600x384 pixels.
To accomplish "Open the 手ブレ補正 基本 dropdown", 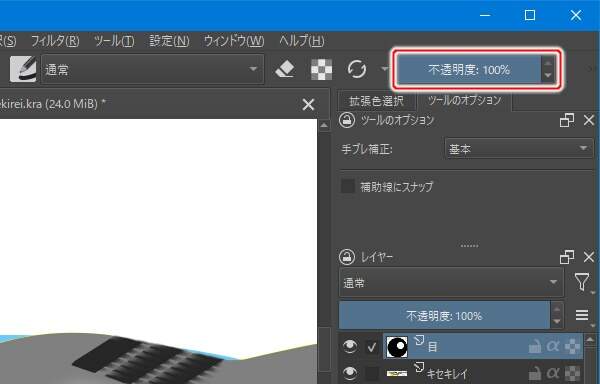I will [519, 149].
